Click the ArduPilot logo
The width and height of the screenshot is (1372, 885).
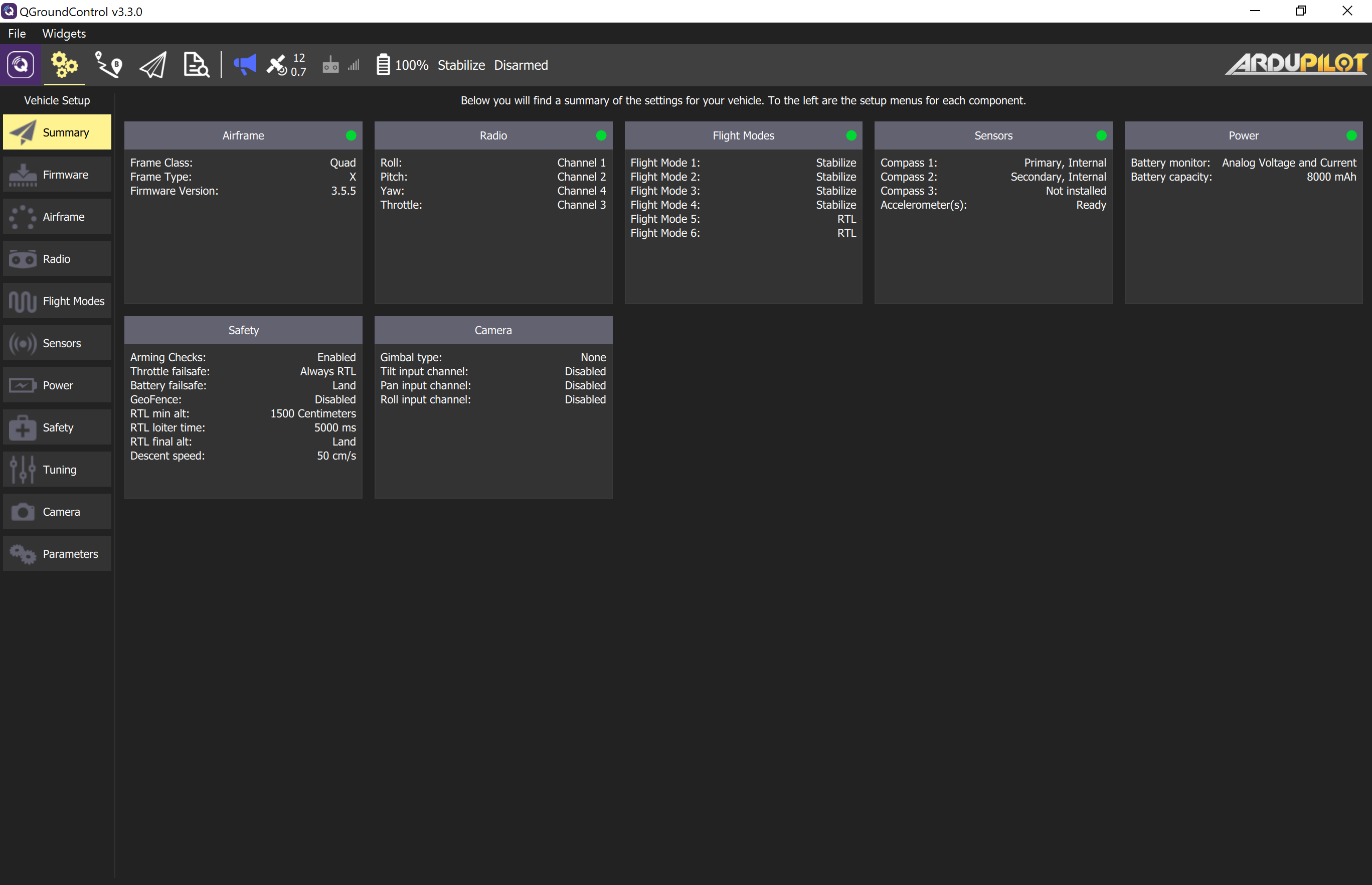pos(1296,64)
